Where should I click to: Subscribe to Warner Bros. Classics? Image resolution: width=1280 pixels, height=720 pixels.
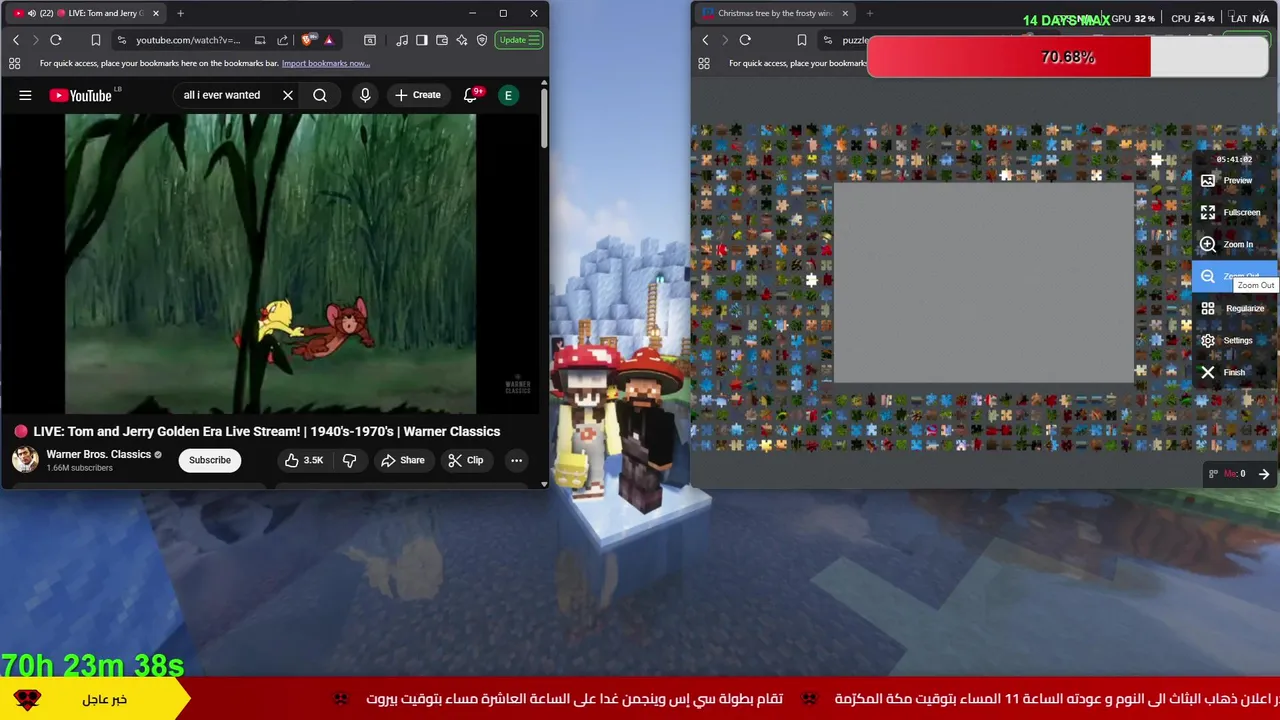(x=210, y=460)
